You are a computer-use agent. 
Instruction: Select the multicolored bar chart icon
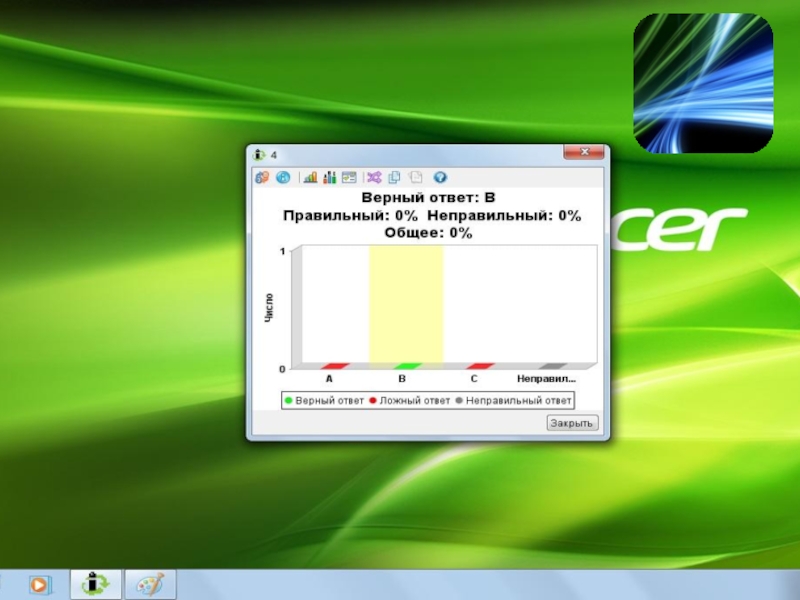pos(329,177)
